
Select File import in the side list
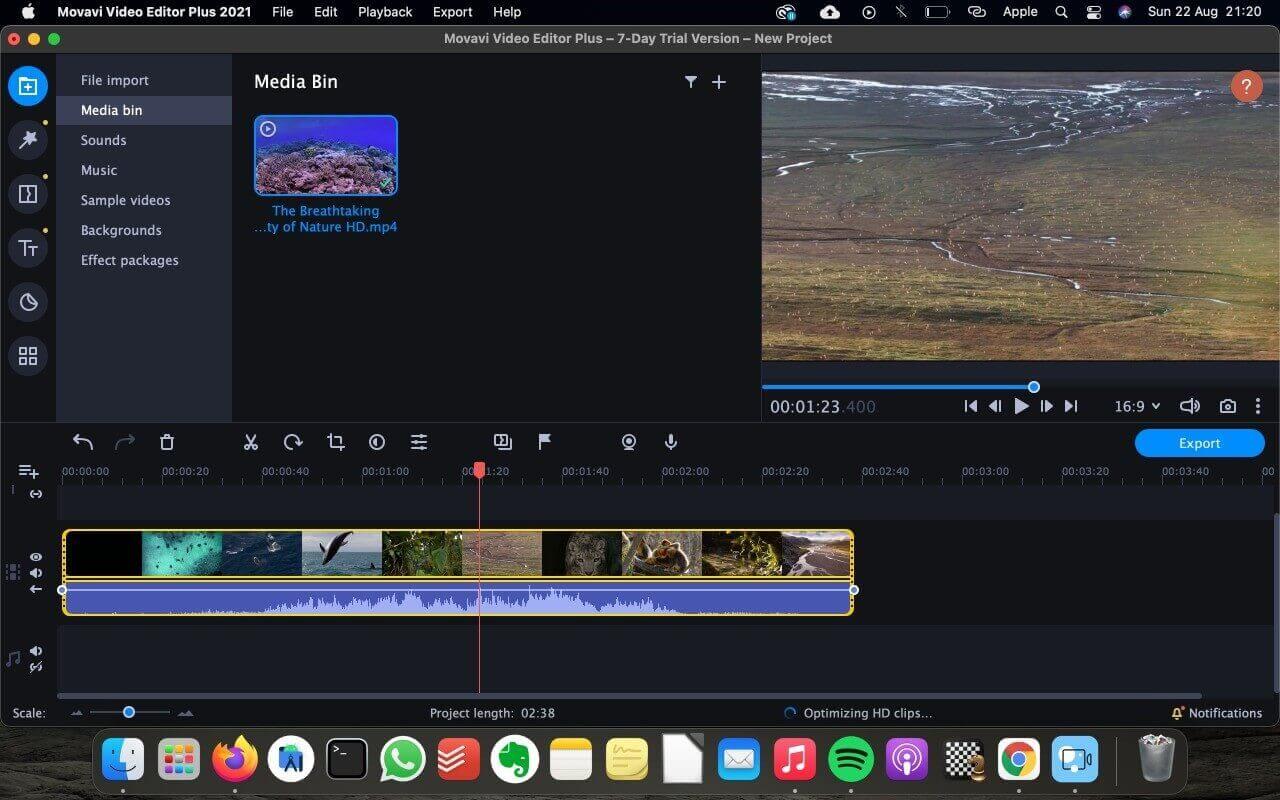click(144, 80)
